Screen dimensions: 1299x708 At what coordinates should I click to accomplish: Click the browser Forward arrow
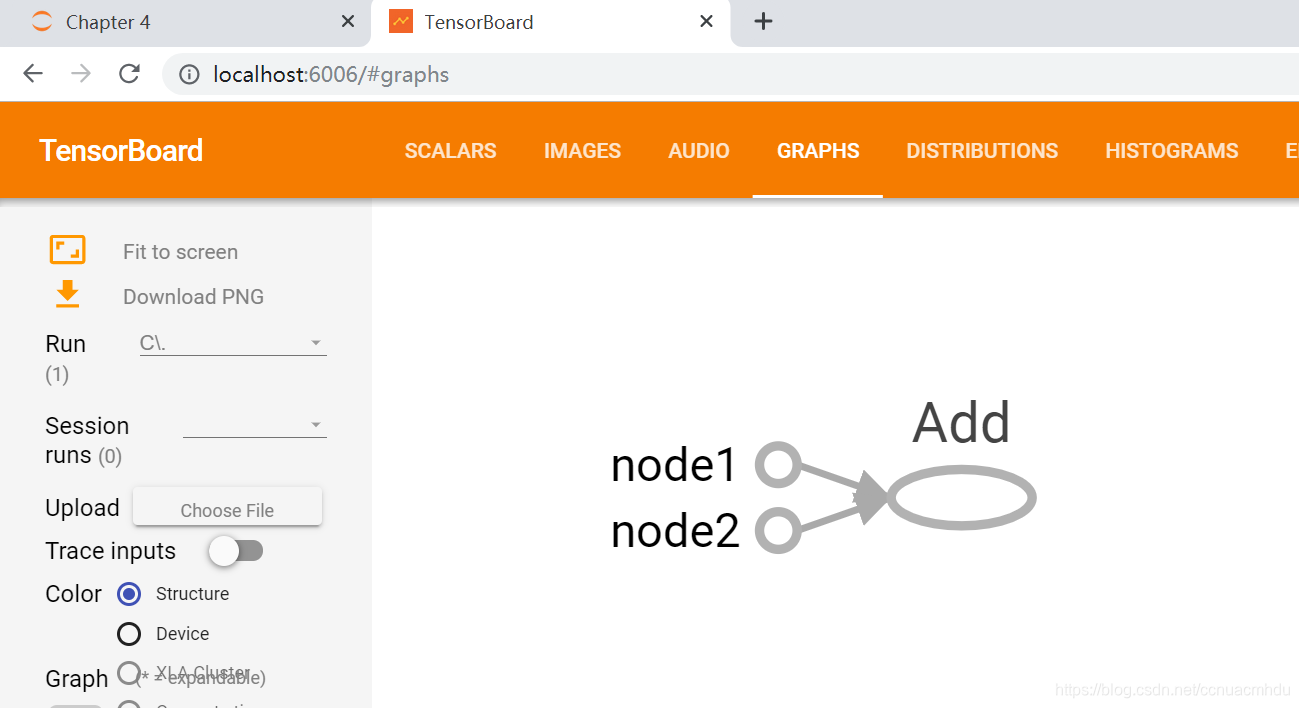(81, 74)
